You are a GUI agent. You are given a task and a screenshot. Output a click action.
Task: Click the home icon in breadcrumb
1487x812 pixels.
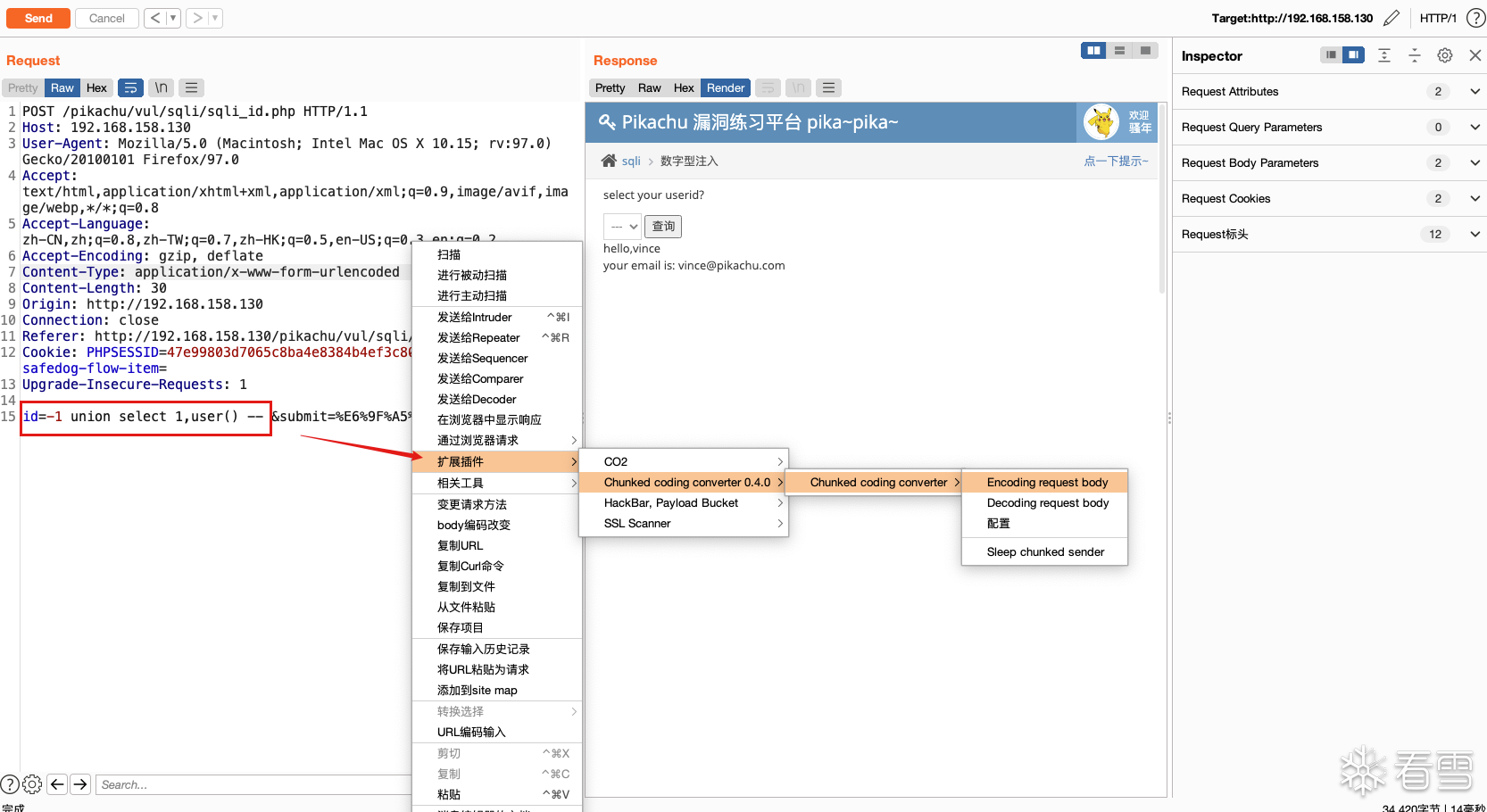(609, 161)
